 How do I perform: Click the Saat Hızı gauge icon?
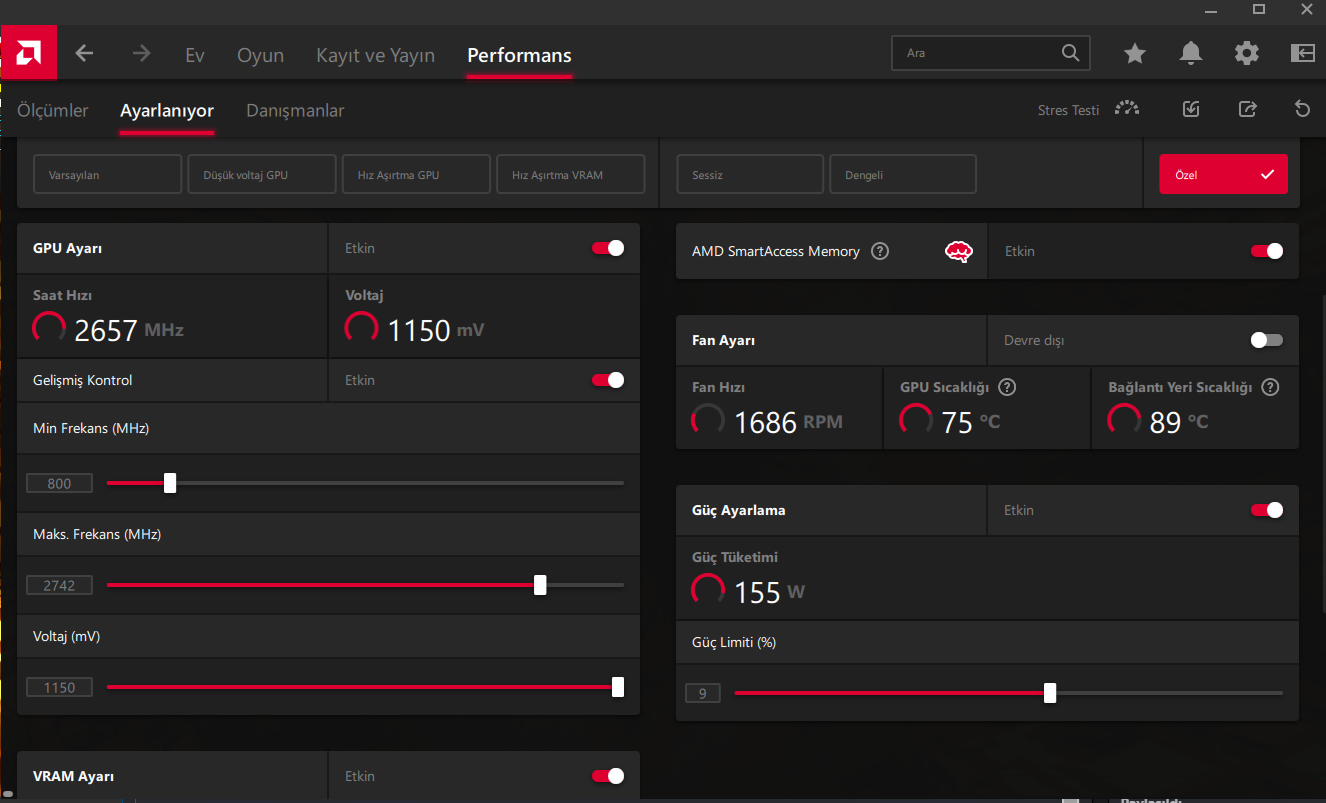coord(50,327)
